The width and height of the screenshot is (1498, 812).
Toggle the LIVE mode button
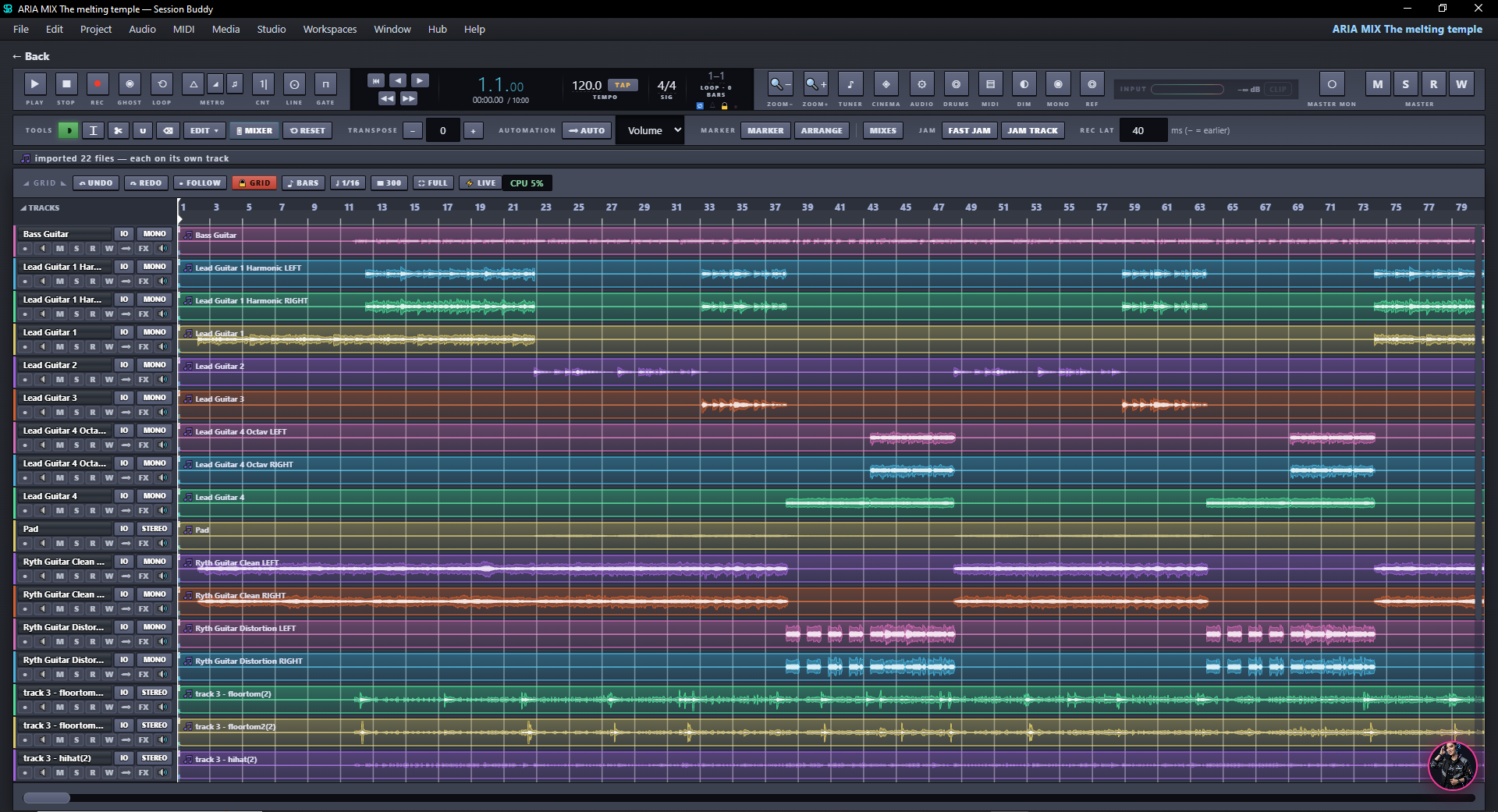pyautogui.click(x=481, y=183)
